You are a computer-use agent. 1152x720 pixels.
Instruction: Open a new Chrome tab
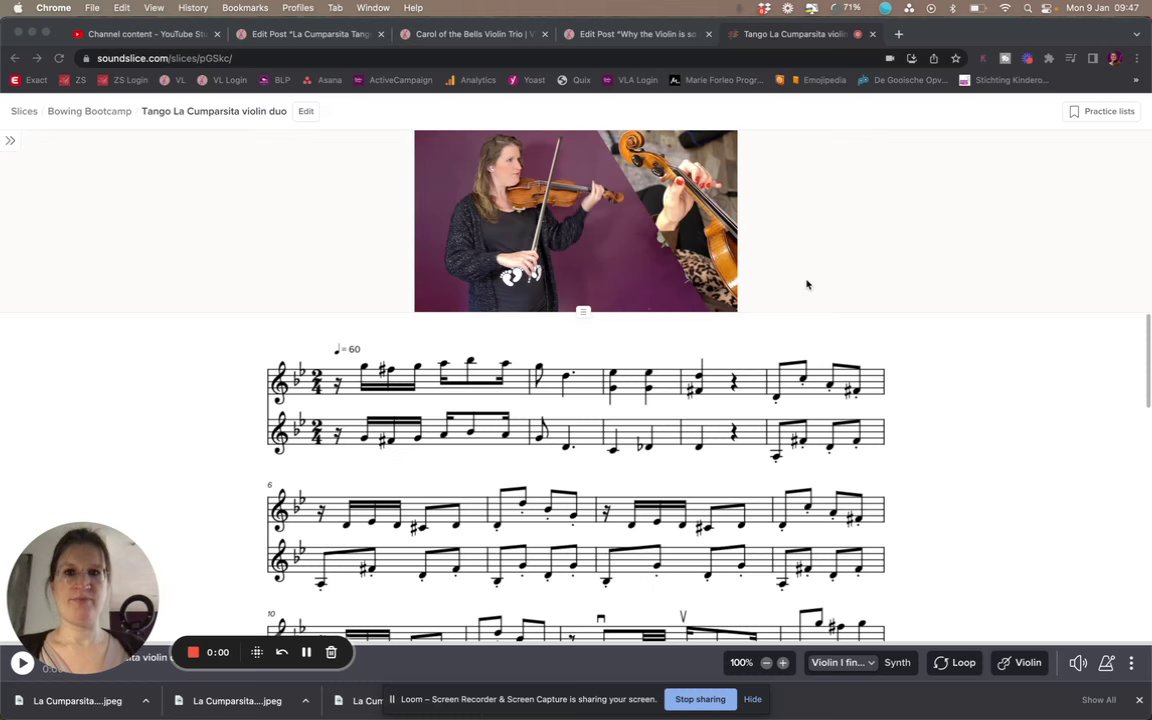tap(899, 34)
